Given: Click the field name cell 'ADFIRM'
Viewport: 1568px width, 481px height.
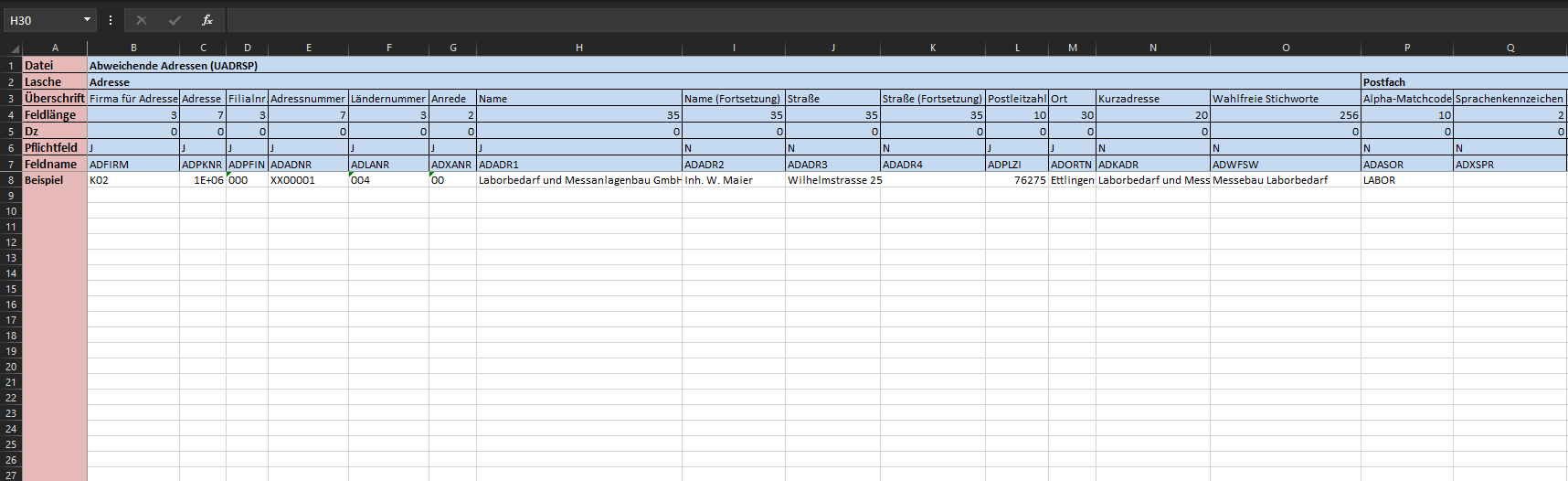Looking at the screenshot, I should 133,165.
